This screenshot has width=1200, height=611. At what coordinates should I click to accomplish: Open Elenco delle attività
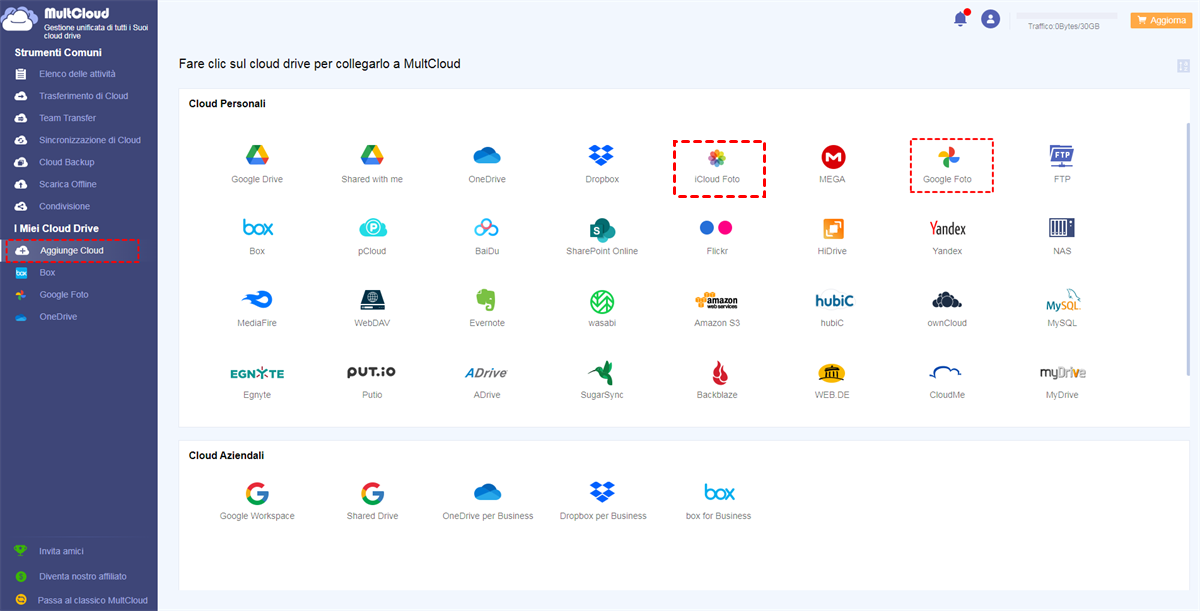[78, 74]
